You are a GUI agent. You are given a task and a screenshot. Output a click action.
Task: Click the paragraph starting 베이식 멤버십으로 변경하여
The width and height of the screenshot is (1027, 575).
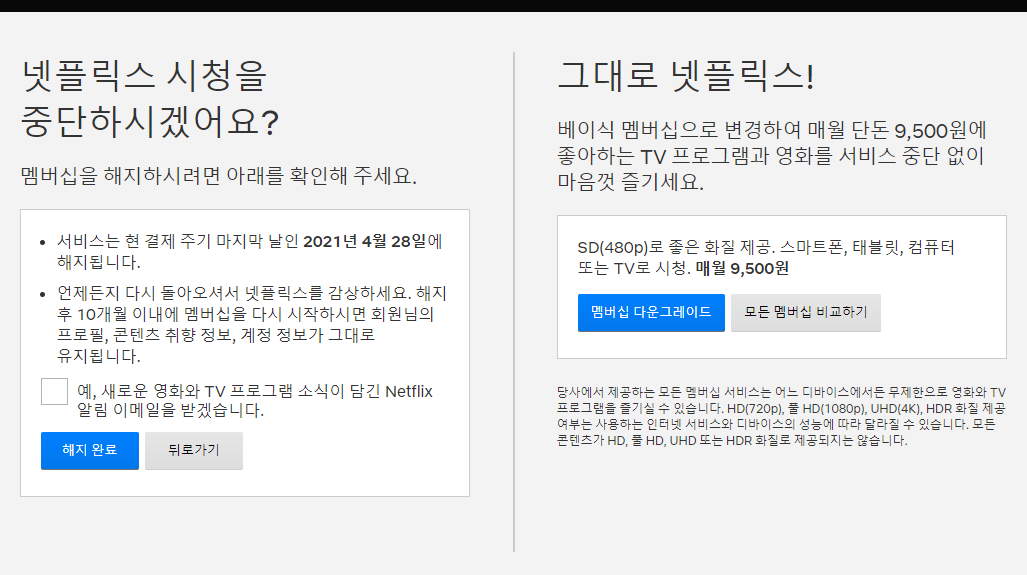point(772,156)
